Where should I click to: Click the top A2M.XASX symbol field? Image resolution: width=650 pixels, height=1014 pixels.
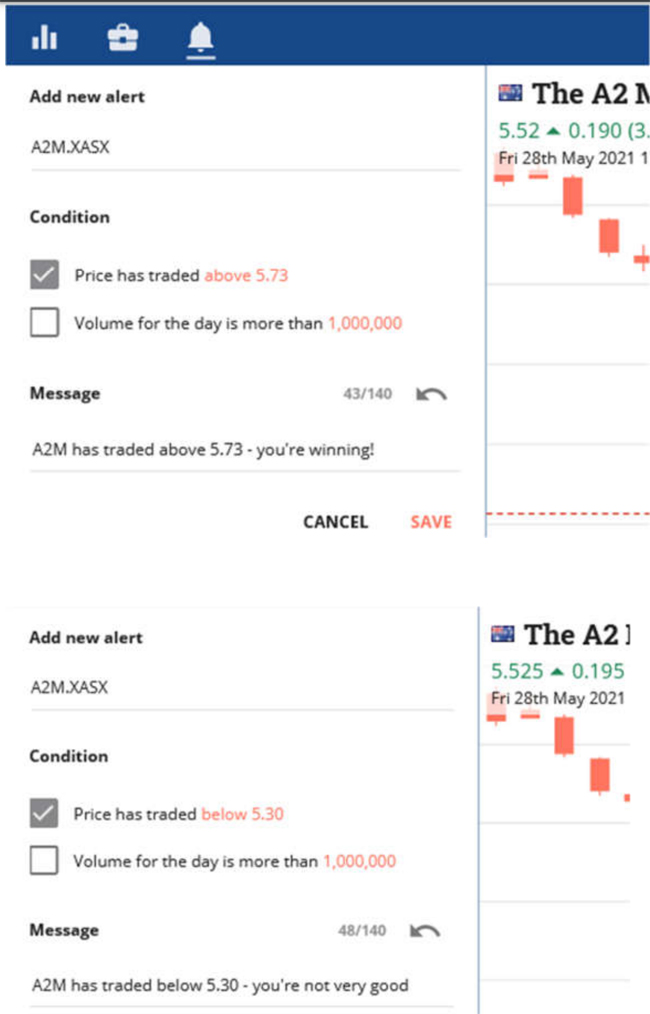click(x=245, y=148)
